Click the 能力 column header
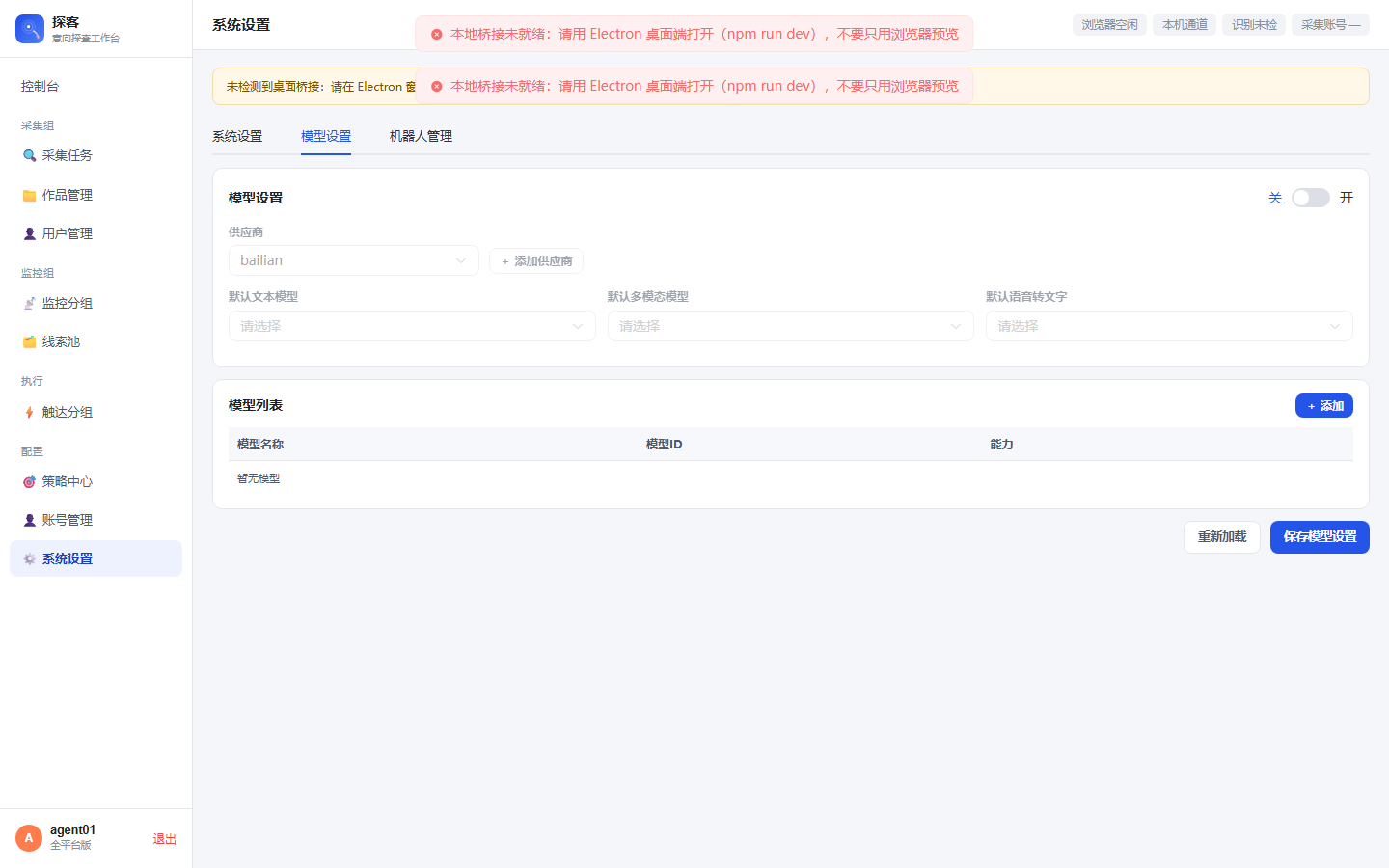Viewport: 1389px width, 868px height. pos(1001,445)
